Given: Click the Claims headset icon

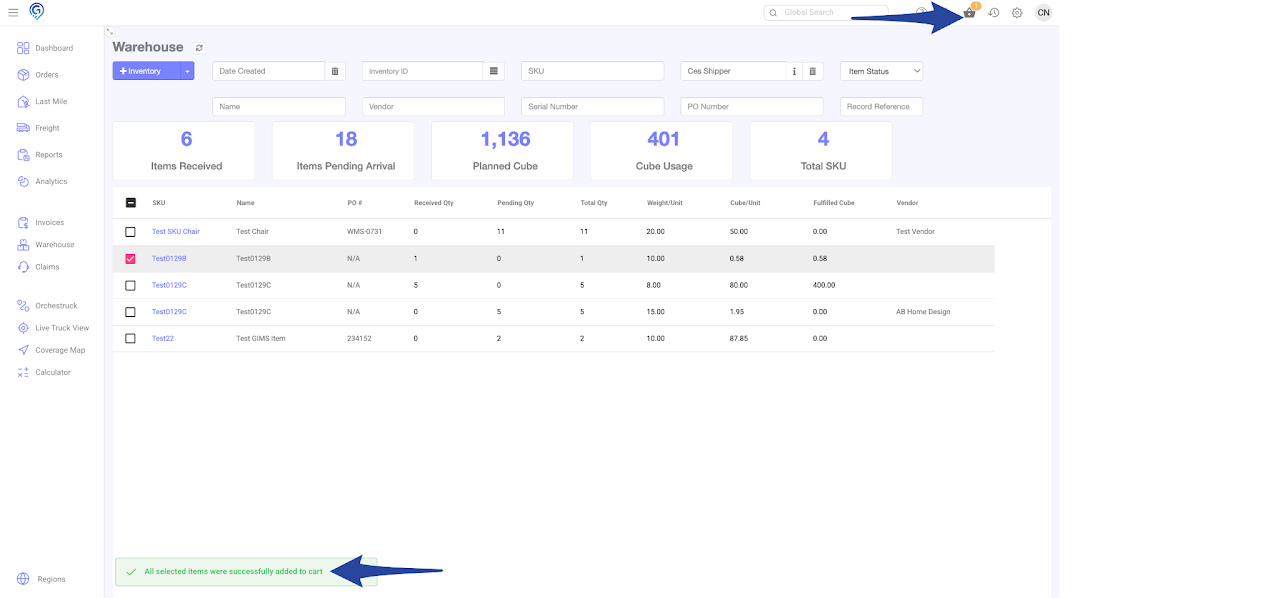Looking at the screenshot, I should (24, 267).
